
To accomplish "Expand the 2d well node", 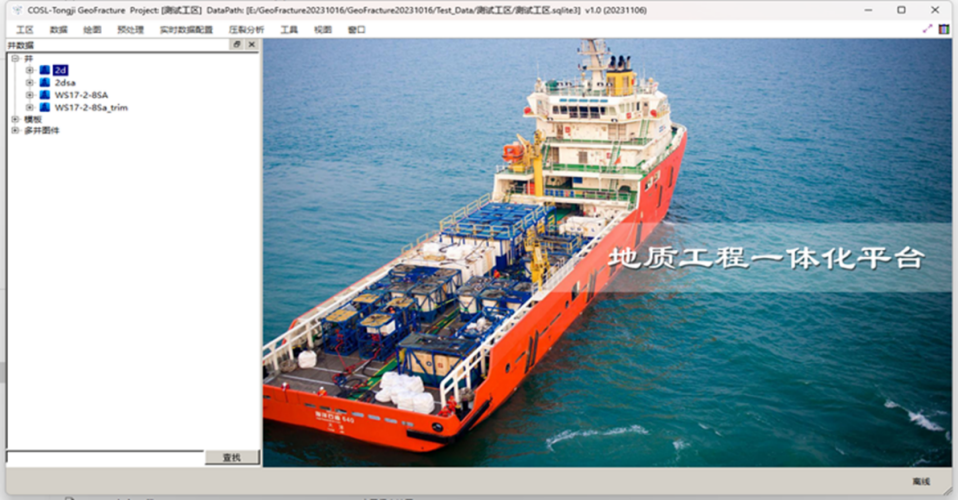I will click(30, 70).
